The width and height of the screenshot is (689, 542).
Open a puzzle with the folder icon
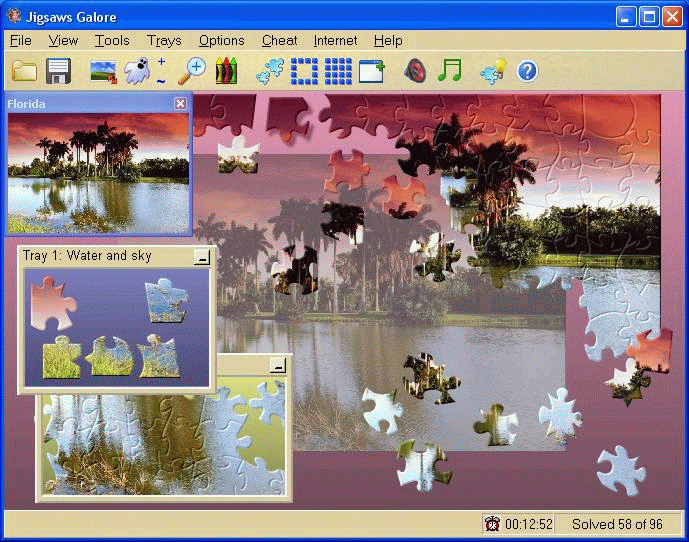[x=25, y=71]
